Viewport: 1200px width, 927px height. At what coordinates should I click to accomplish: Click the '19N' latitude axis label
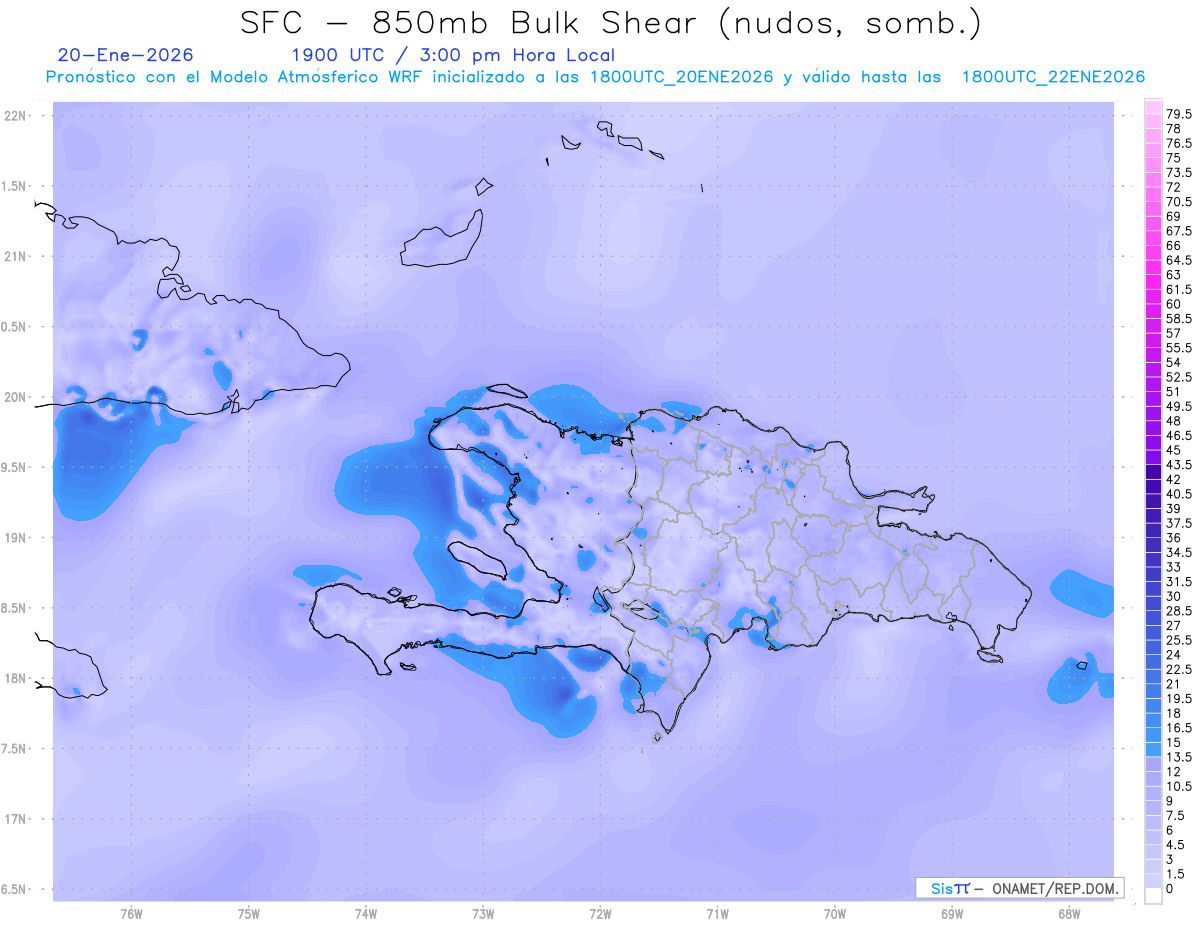(x=15, y=538)
